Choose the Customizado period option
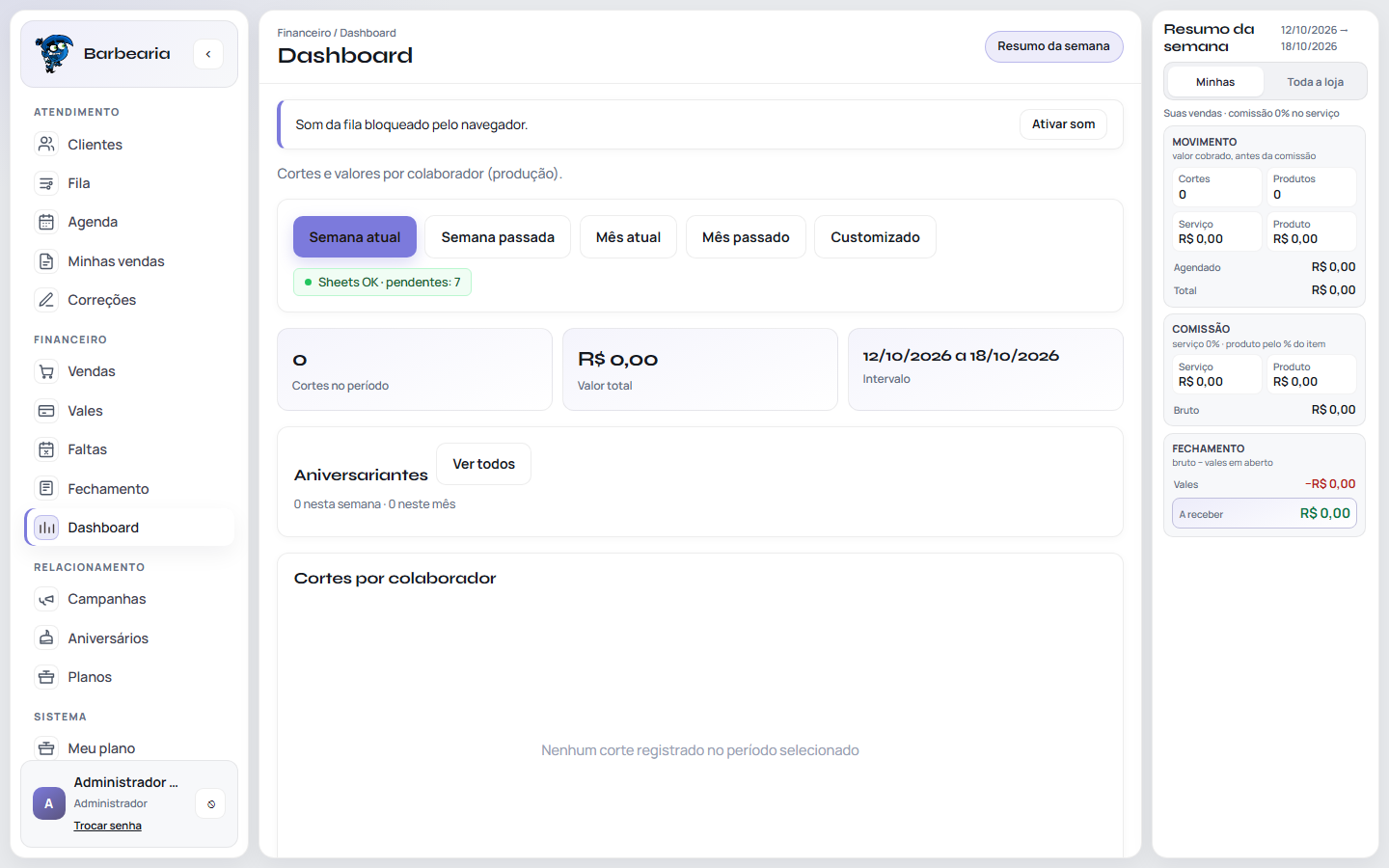1389x868 pixels. coord(875,237)
